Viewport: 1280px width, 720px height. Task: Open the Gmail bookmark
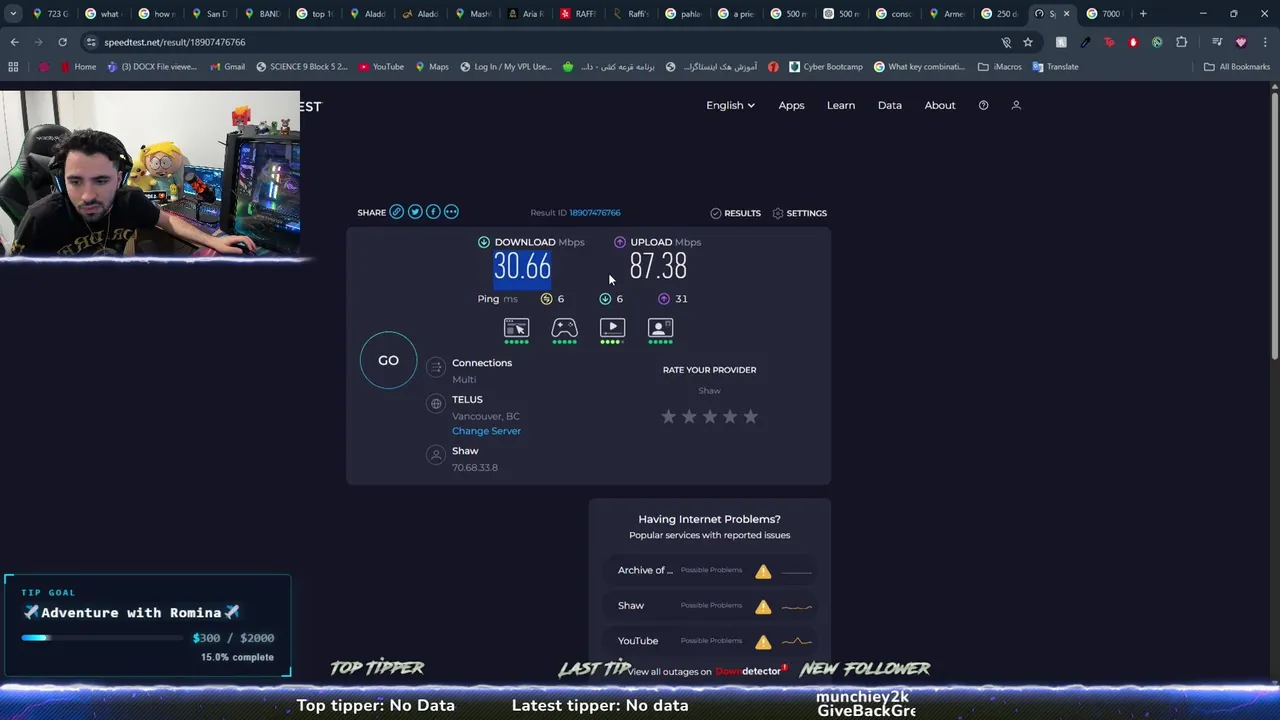(226, 67)
